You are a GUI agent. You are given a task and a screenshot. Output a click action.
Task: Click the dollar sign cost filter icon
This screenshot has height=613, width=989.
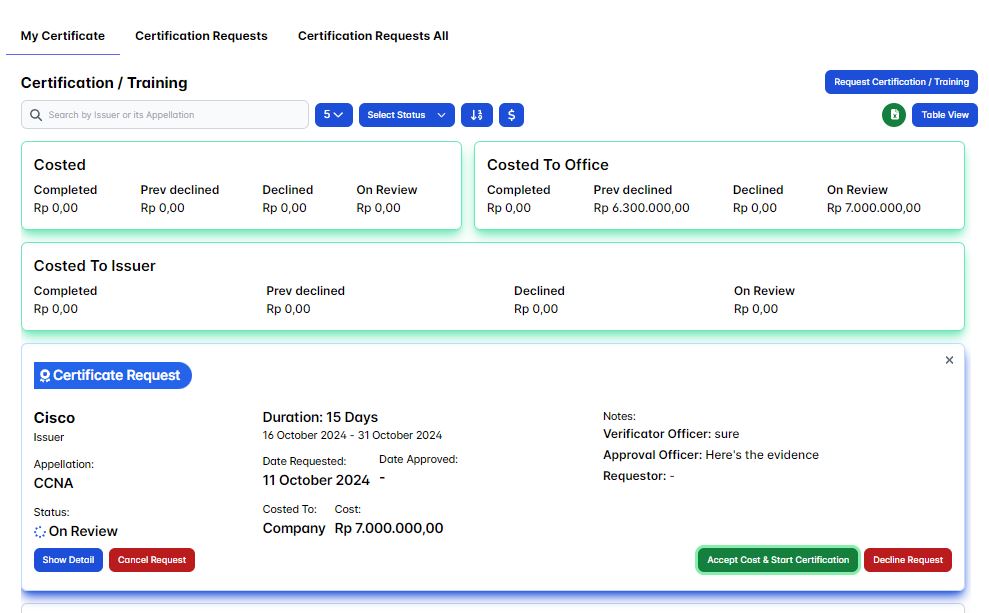[511, 115]
